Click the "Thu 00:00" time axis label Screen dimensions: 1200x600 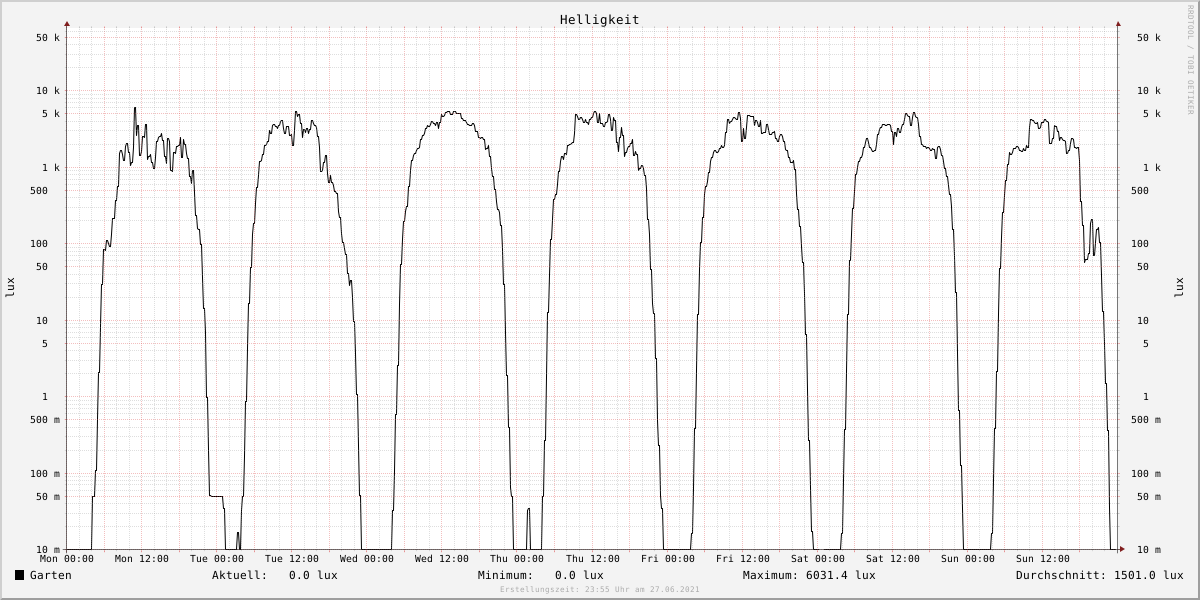517,559
